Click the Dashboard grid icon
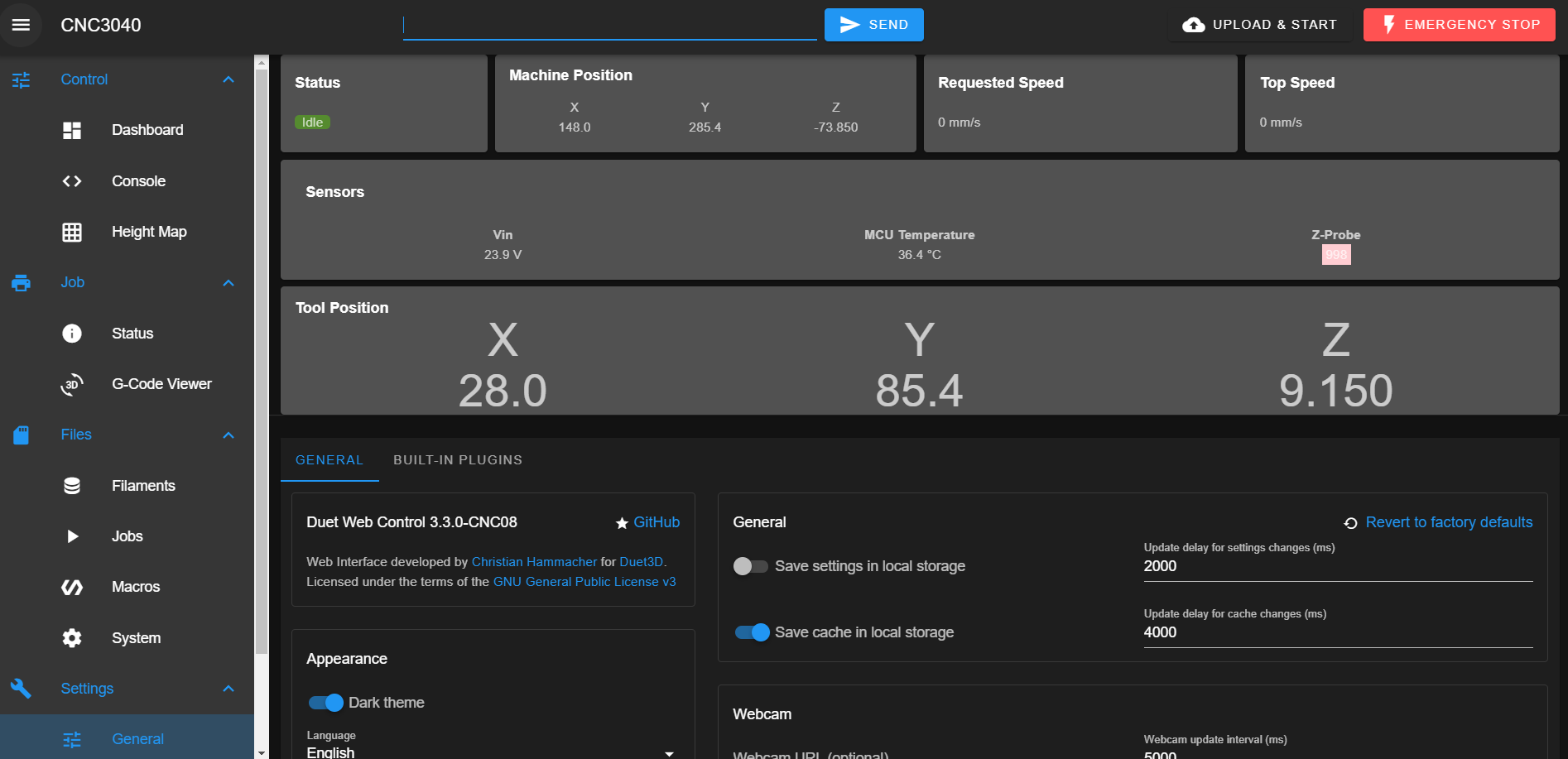The height and width of the screenshot is (759, 1568). (72, 131)
